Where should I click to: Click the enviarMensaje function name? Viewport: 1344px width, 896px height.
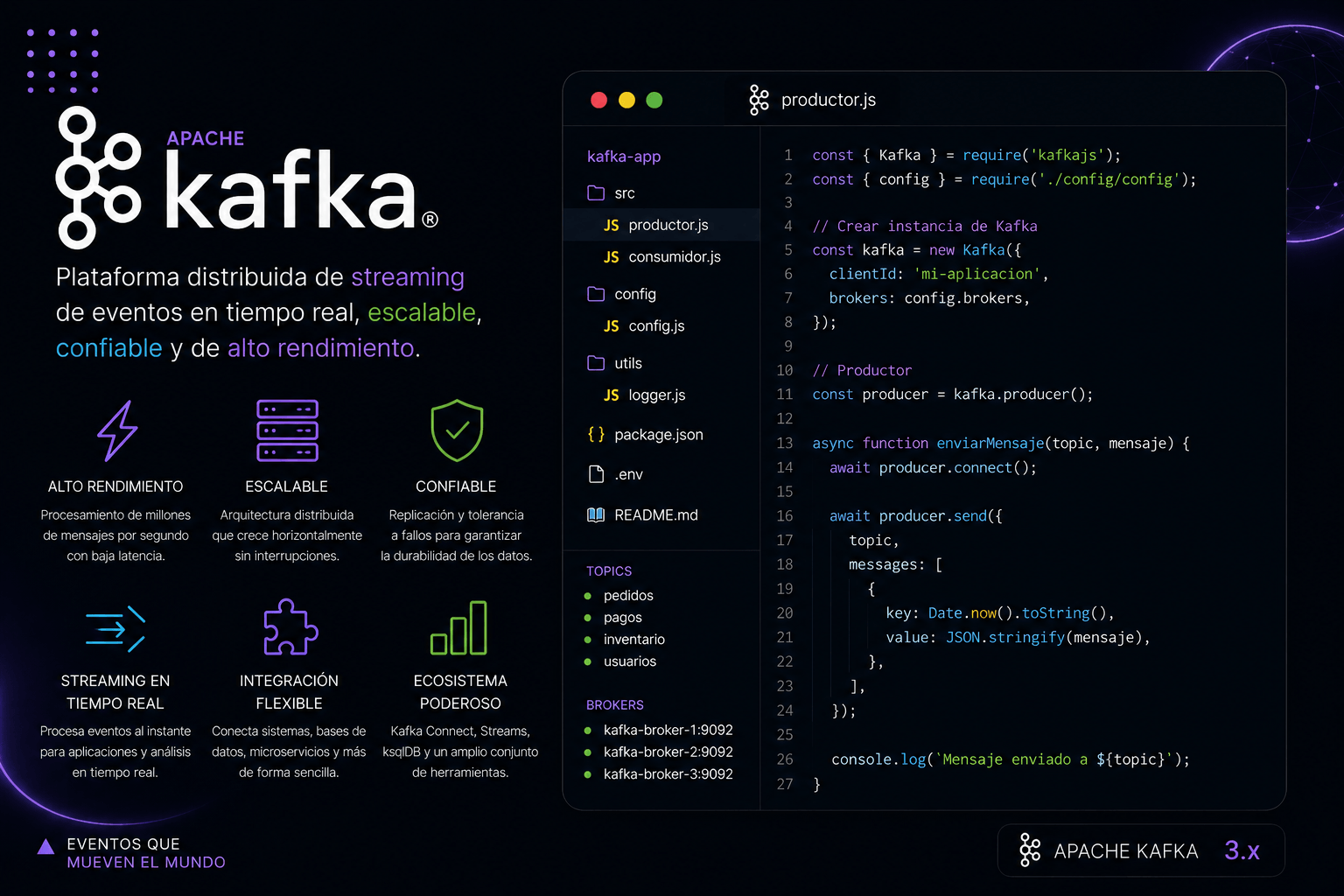(x=990, y=444)
